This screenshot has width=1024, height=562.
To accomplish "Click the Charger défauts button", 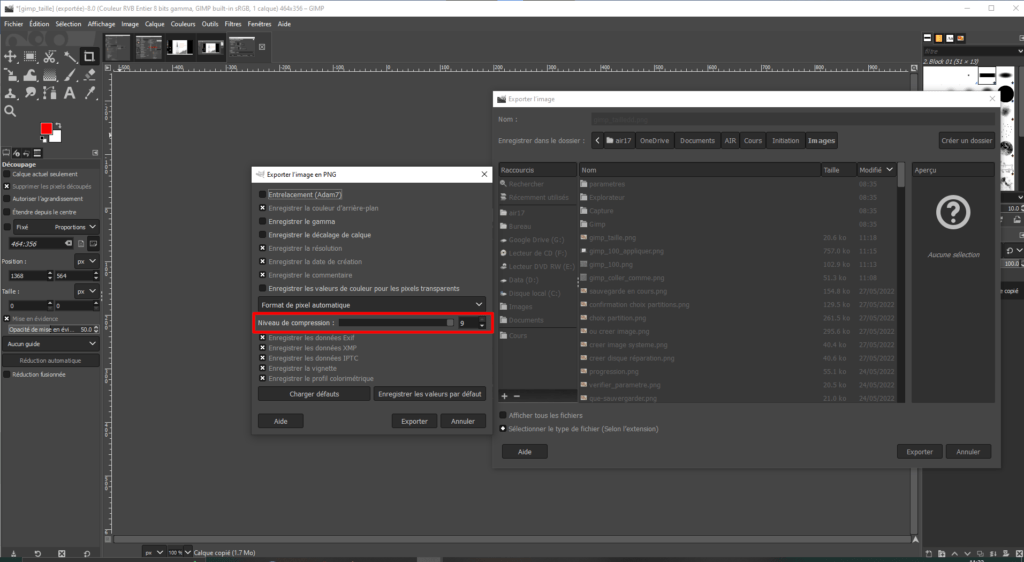I will (x=314, y=394).
